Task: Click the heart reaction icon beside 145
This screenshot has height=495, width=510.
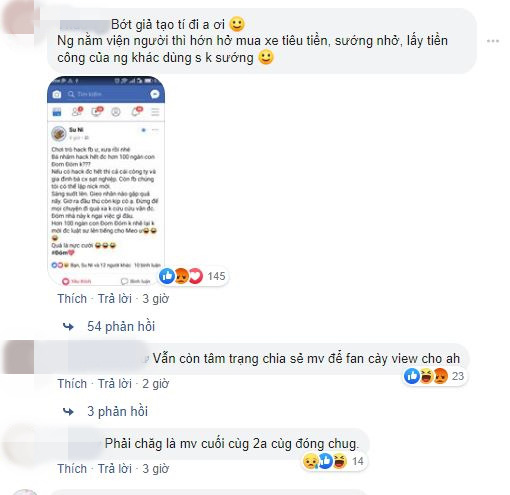Action: (196, 276)
